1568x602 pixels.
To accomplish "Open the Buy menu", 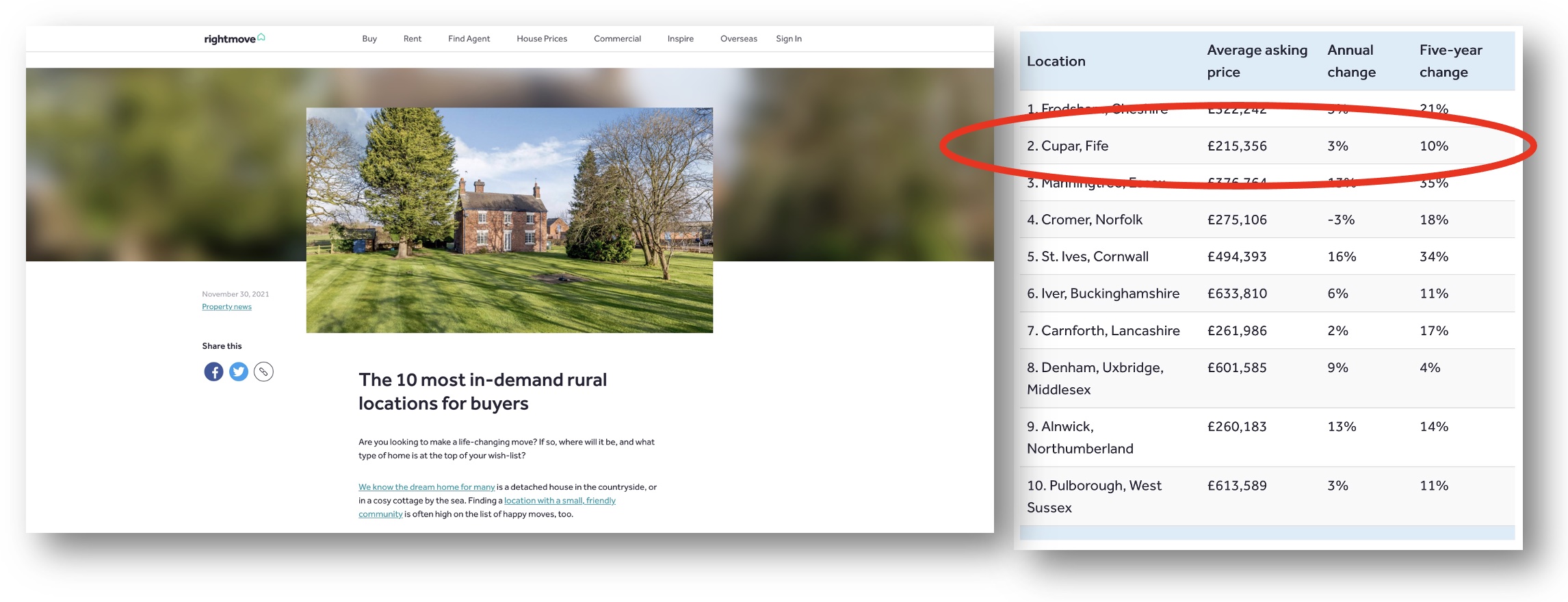I will pyautogui.click(x=369, y=39).
